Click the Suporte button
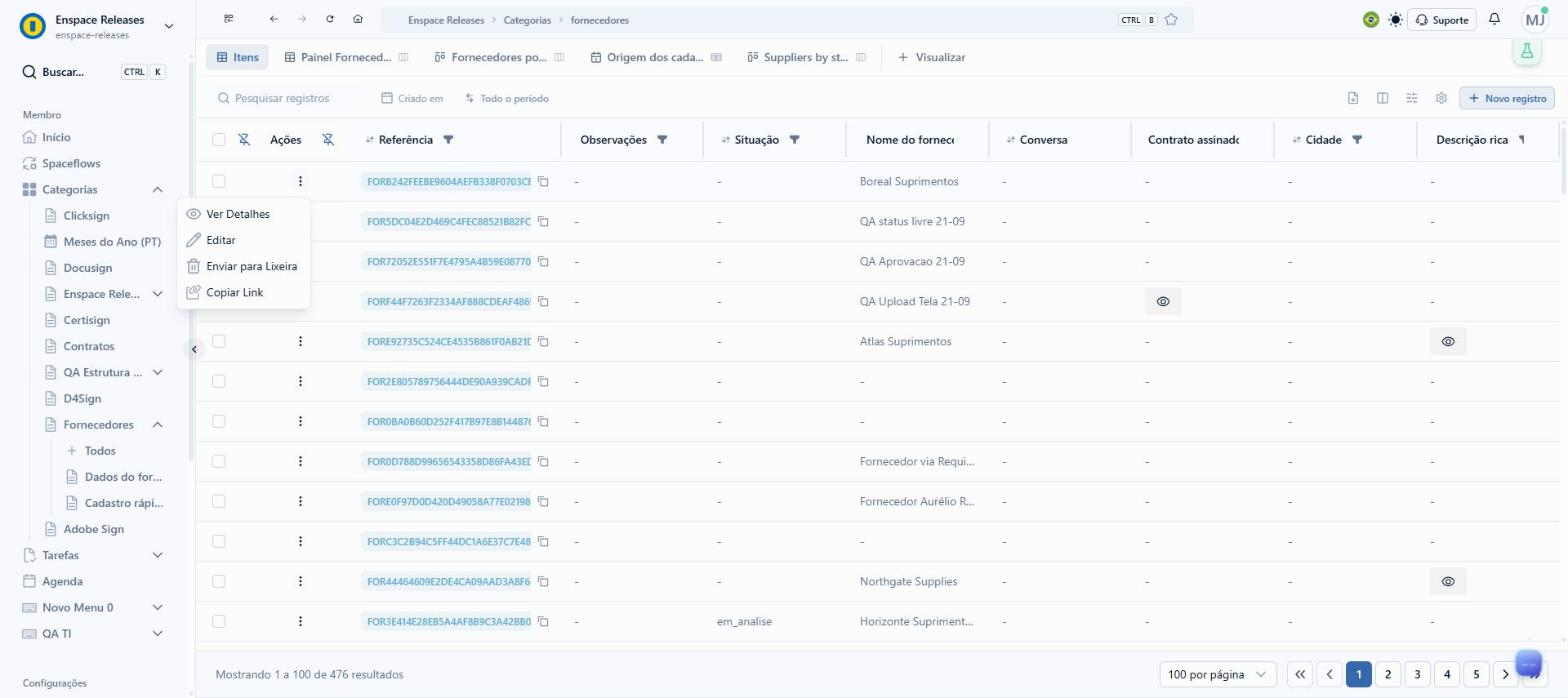 1441,19
